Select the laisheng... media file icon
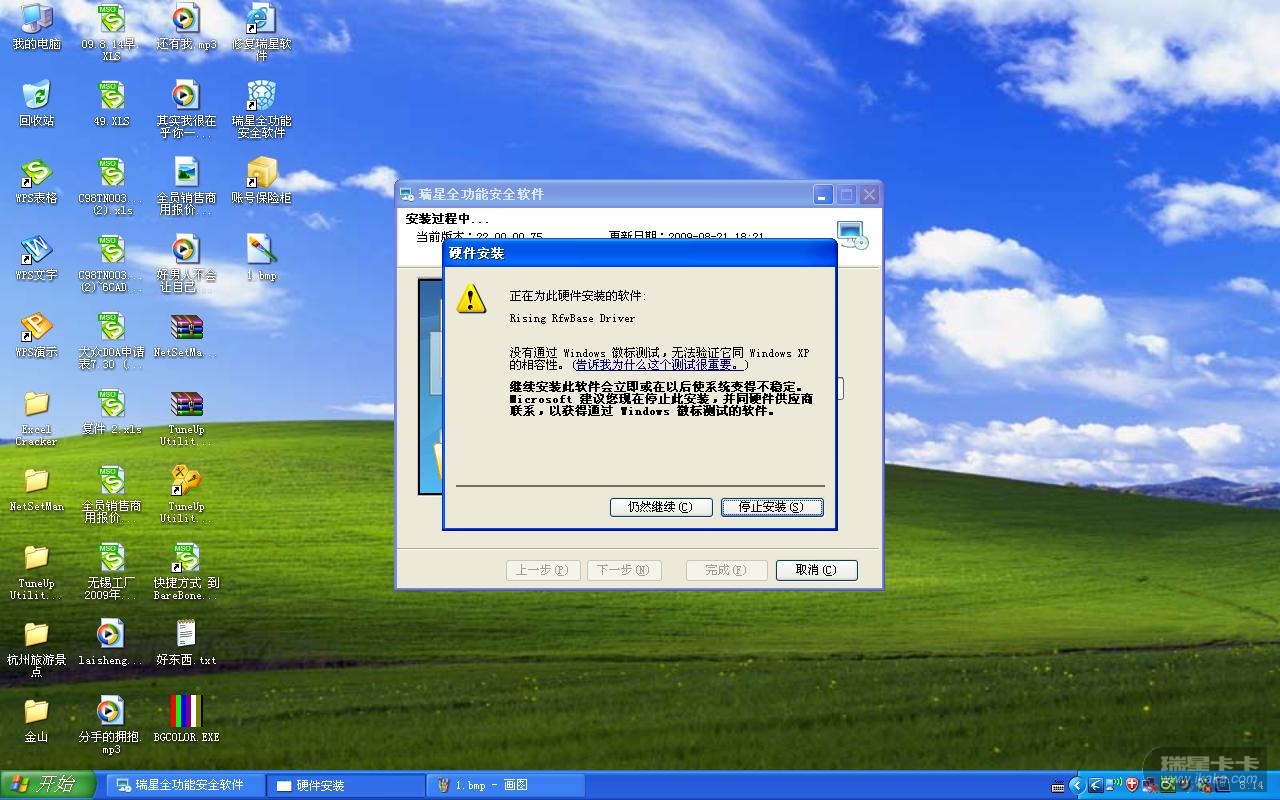Screen dimensions: 1280x800 click(111, 643)
